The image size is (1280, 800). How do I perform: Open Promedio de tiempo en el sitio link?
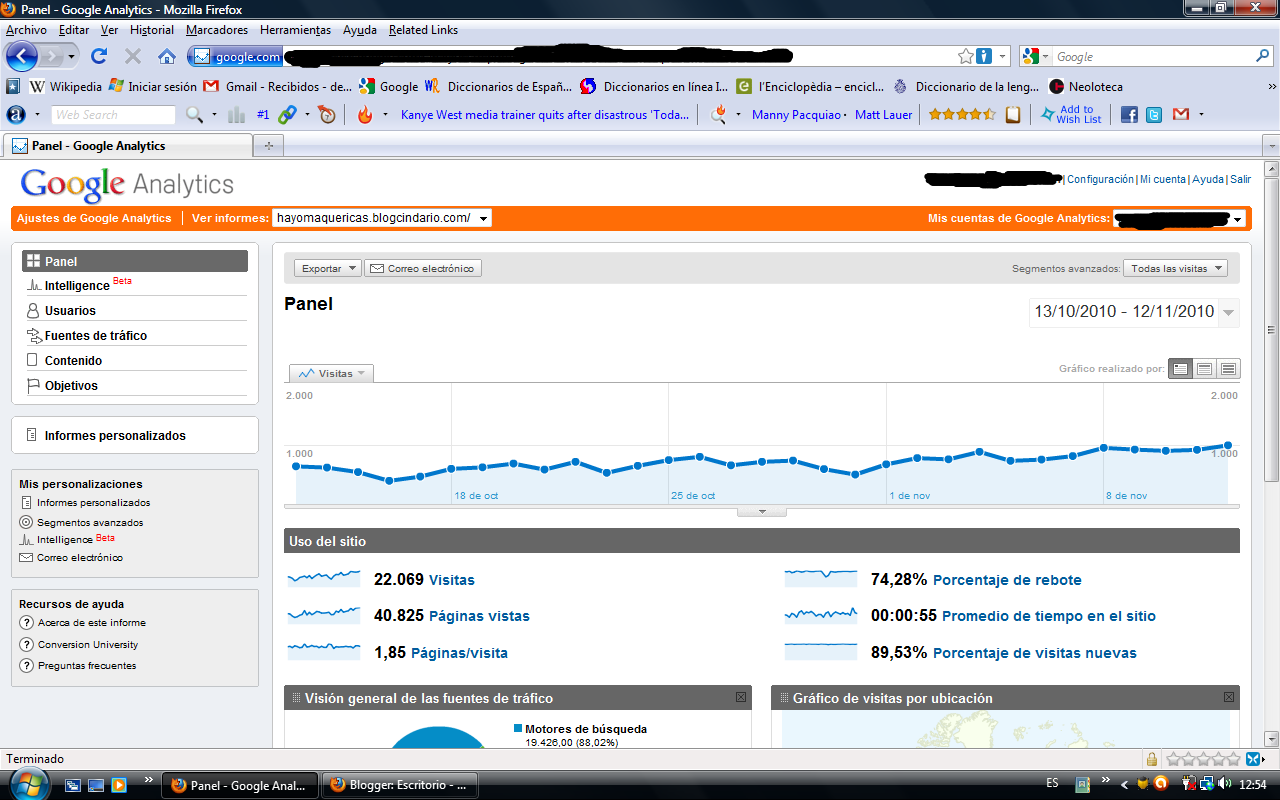click(1049, 616)
